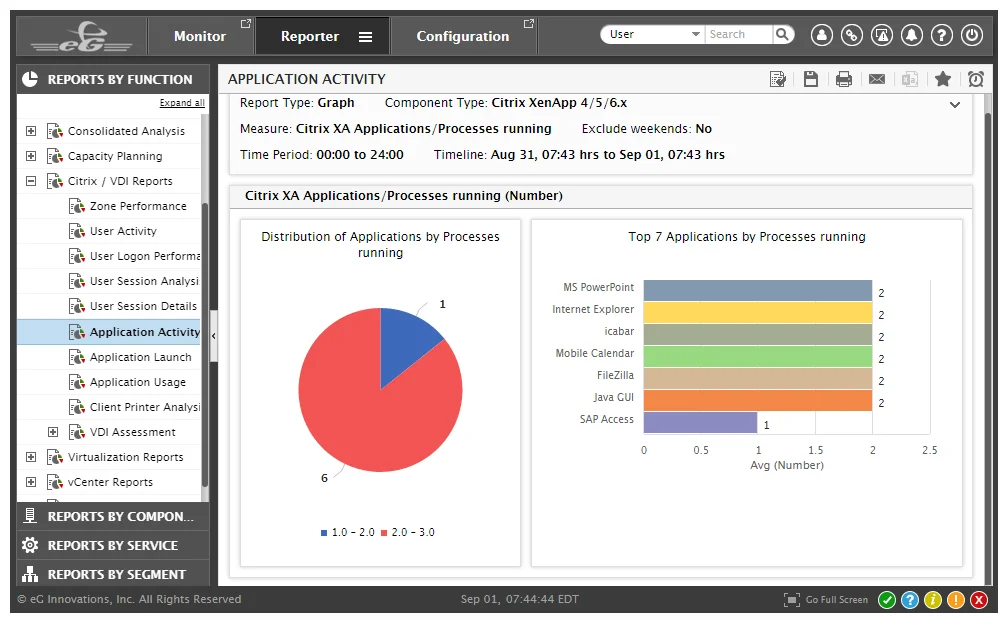
Task: Open the Zone Performance report
Action: [x=138, y=206]
